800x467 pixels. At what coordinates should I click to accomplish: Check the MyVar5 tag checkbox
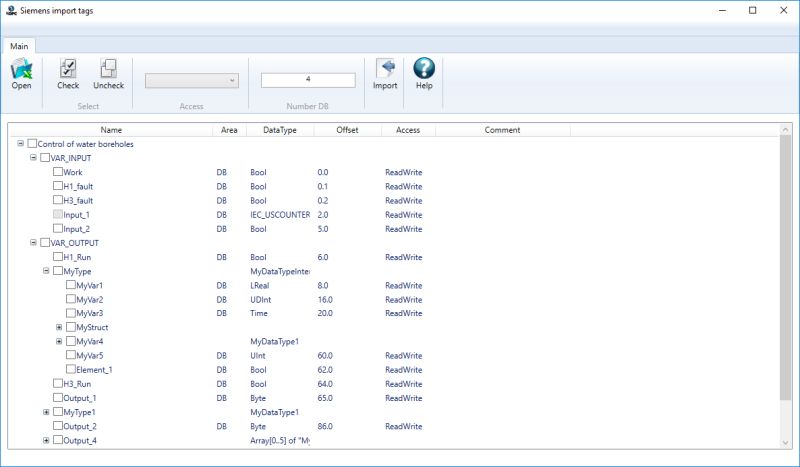[x=70, y=355]
